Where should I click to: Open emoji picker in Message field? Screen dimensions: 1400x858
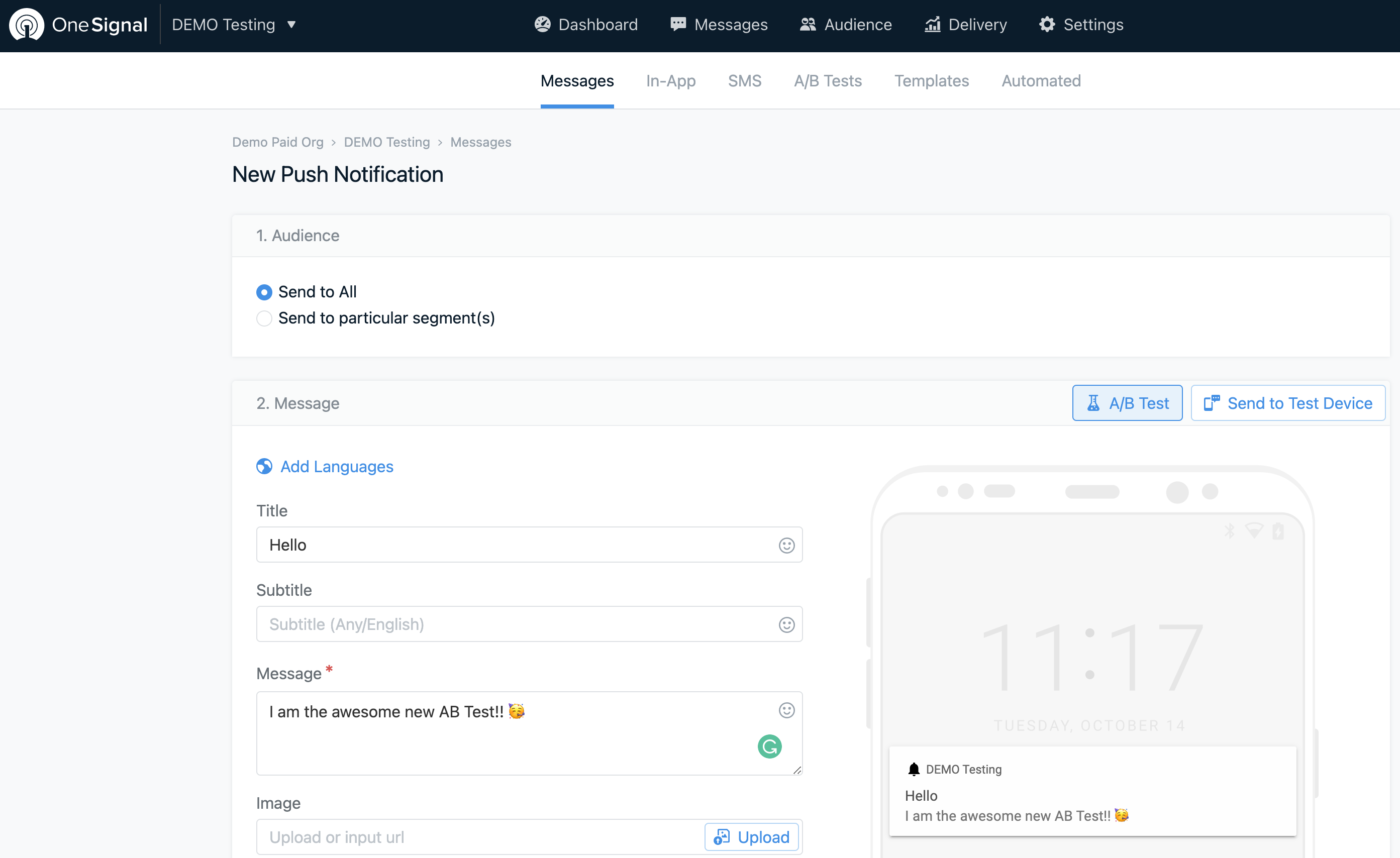(786, 710)
